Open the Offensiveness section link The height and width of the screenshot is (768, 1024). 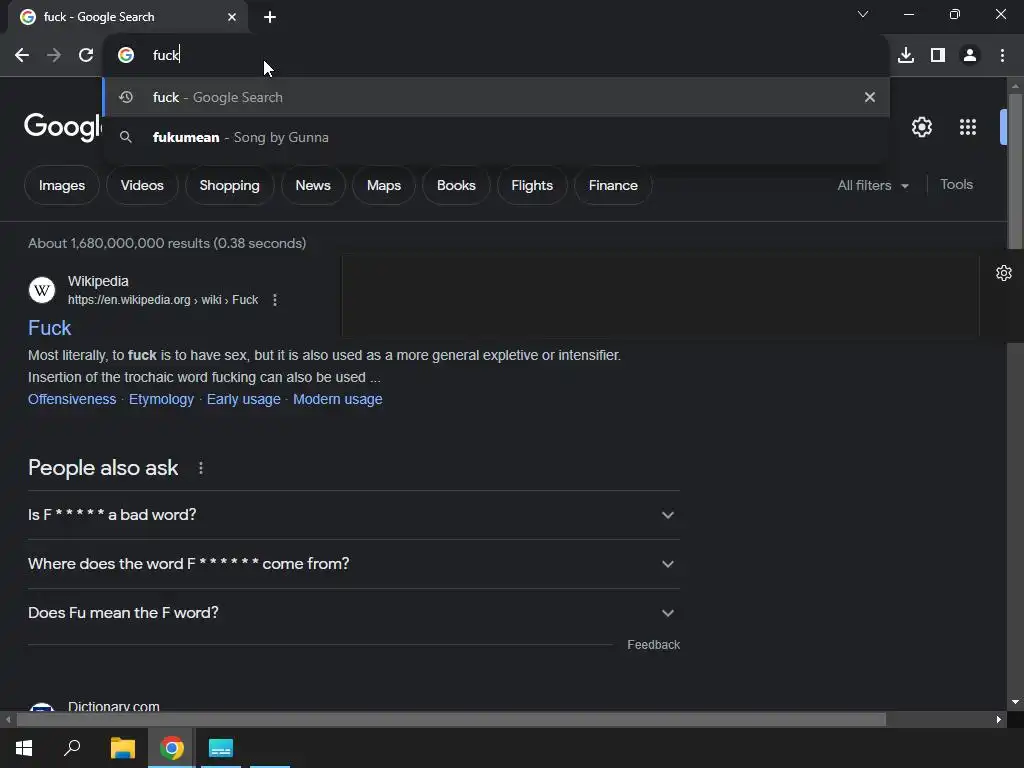click(72, 399)
